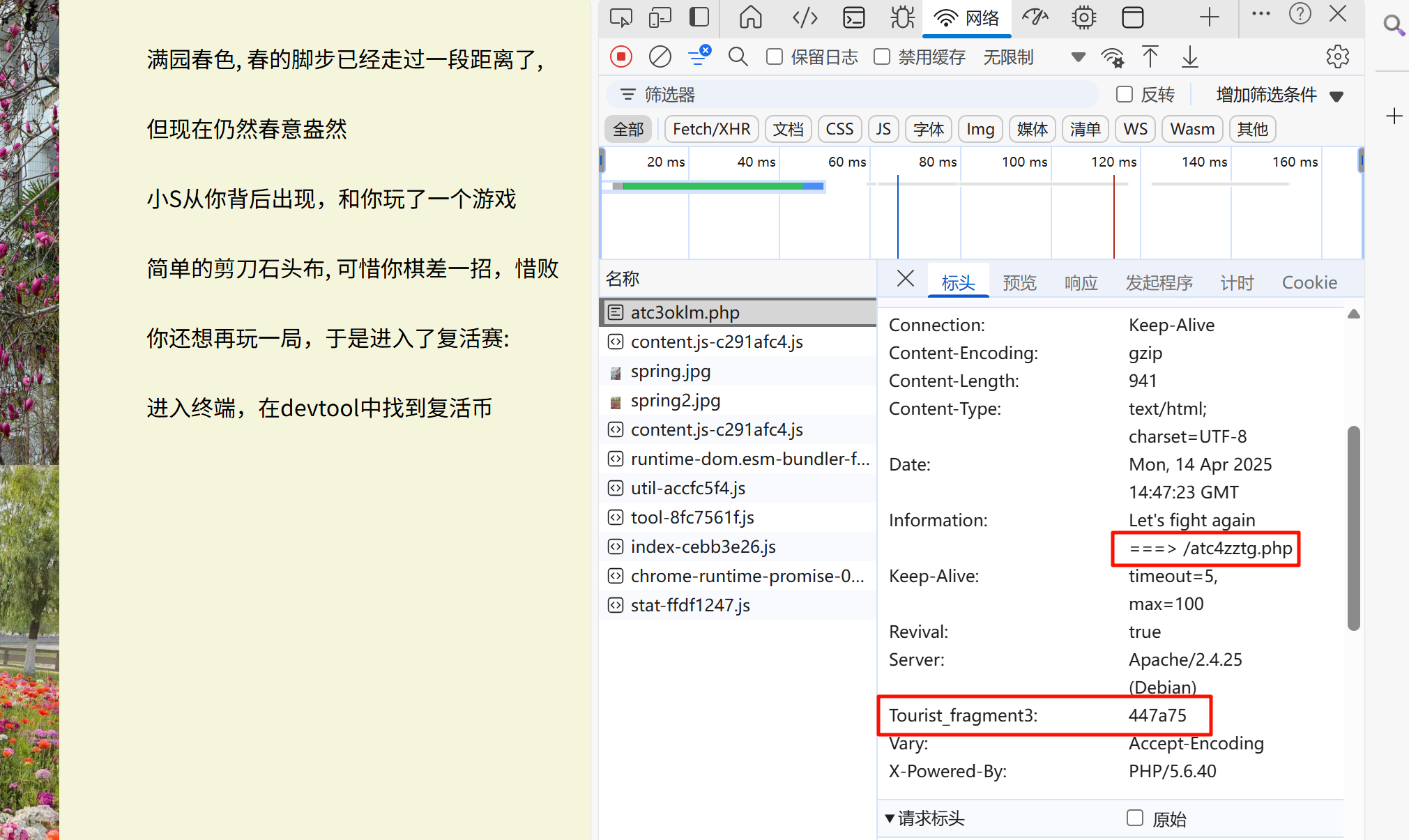Viewport: 1409px width, 840px height.
Task: Stop recording network log
Action: coord(620,56)
